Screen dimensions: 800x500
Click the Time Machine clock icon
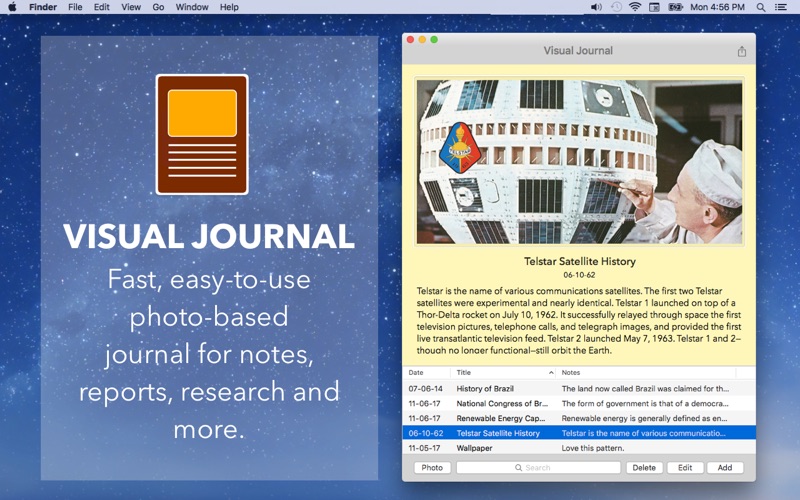(x=616, y=7)
